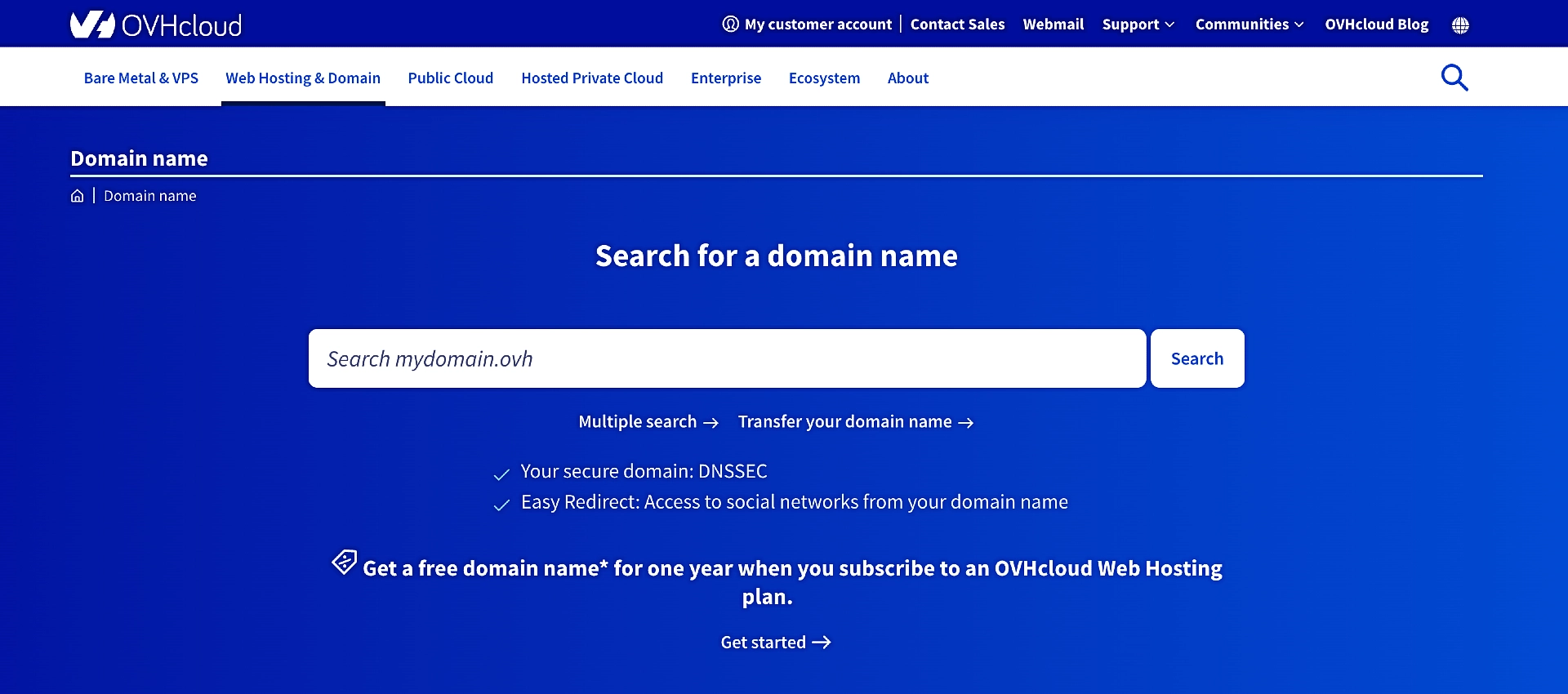Viewport: 1568px width, 694px height.
Task: Click the 'Search for a domain name' heading
Action: [x=776, y=256]
